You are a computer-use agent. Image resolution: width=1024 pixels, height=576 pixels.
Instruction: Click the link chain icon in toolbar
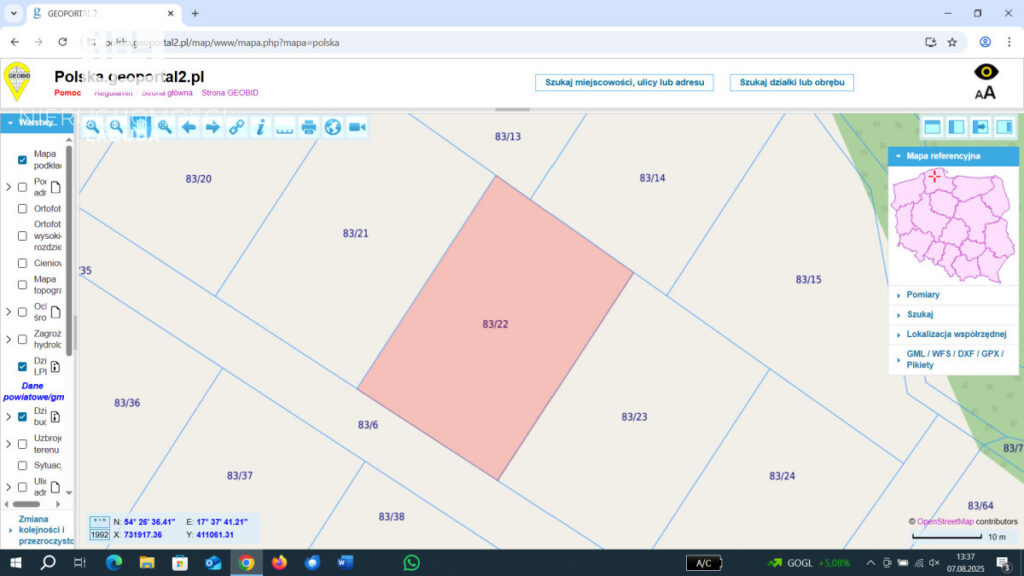[236, 127]
